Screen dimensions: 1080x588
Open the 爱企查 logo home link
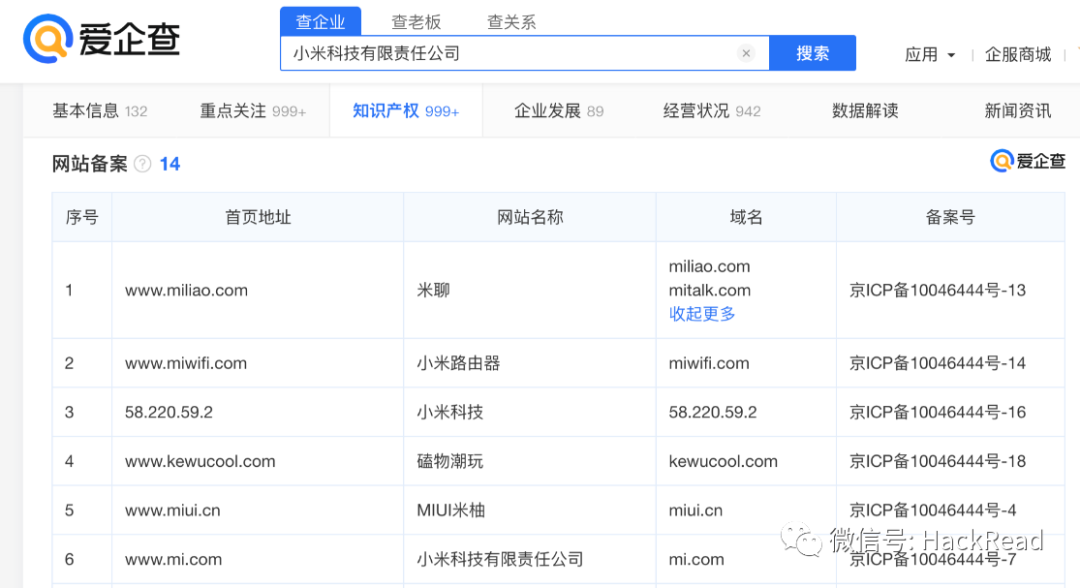101,39
